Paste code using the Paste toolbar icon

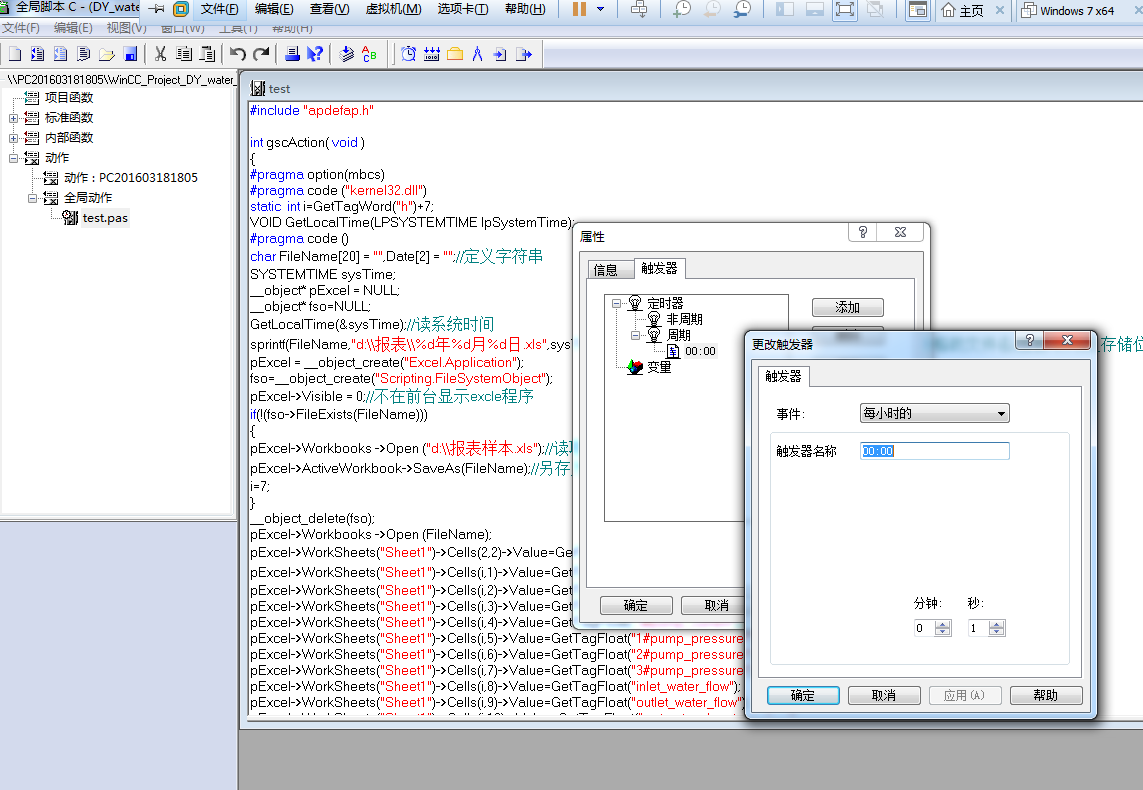(208, 53)
